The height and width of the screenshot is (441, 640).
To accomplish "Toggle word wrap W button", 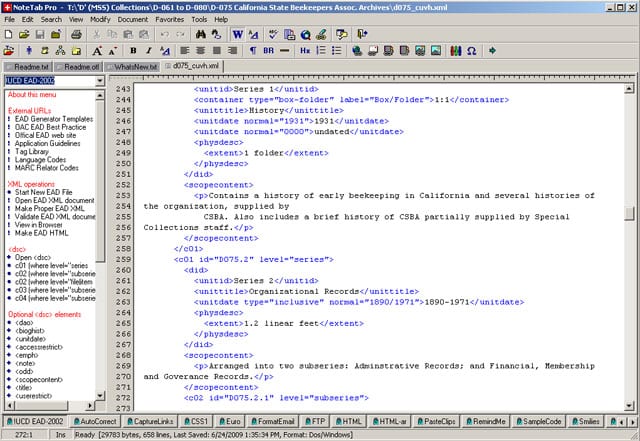I will pyautogui.click(x=237, y=34).
